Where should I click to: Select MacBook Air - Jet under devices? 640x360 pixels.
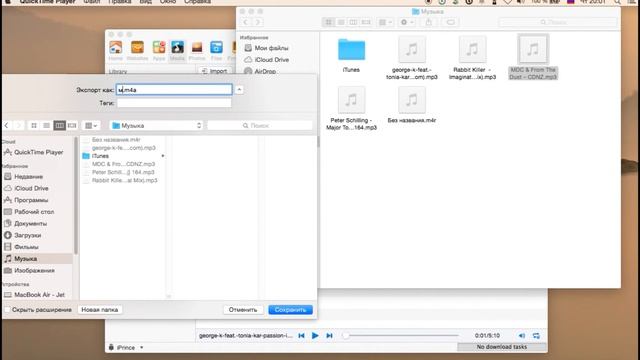[35, 295]
